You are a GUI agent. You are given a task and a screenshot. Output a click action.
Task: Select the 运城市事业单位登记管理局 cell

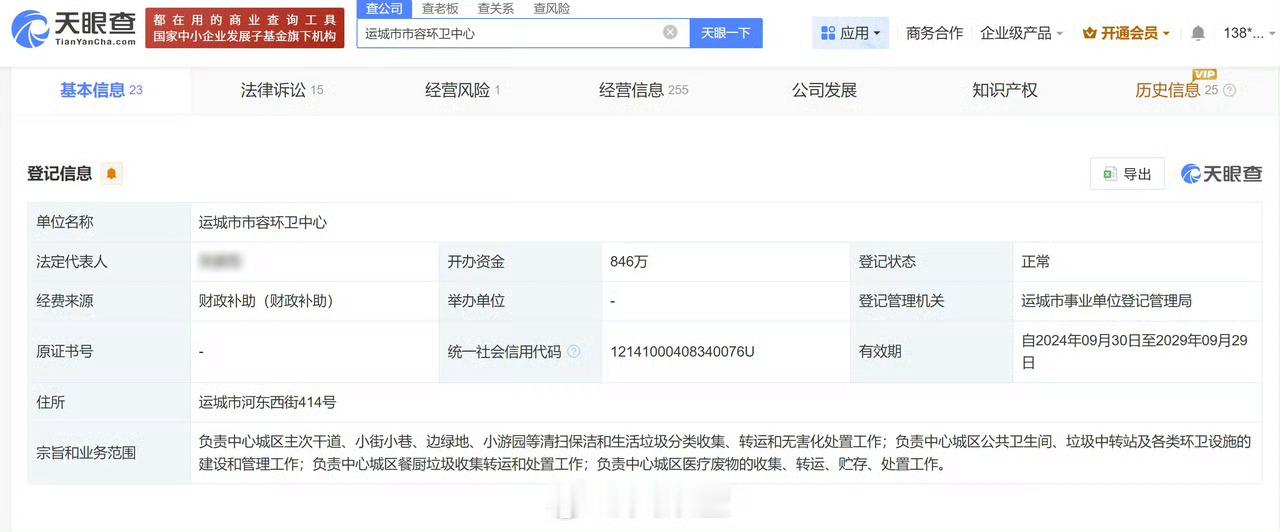[x=1106, y=301]
